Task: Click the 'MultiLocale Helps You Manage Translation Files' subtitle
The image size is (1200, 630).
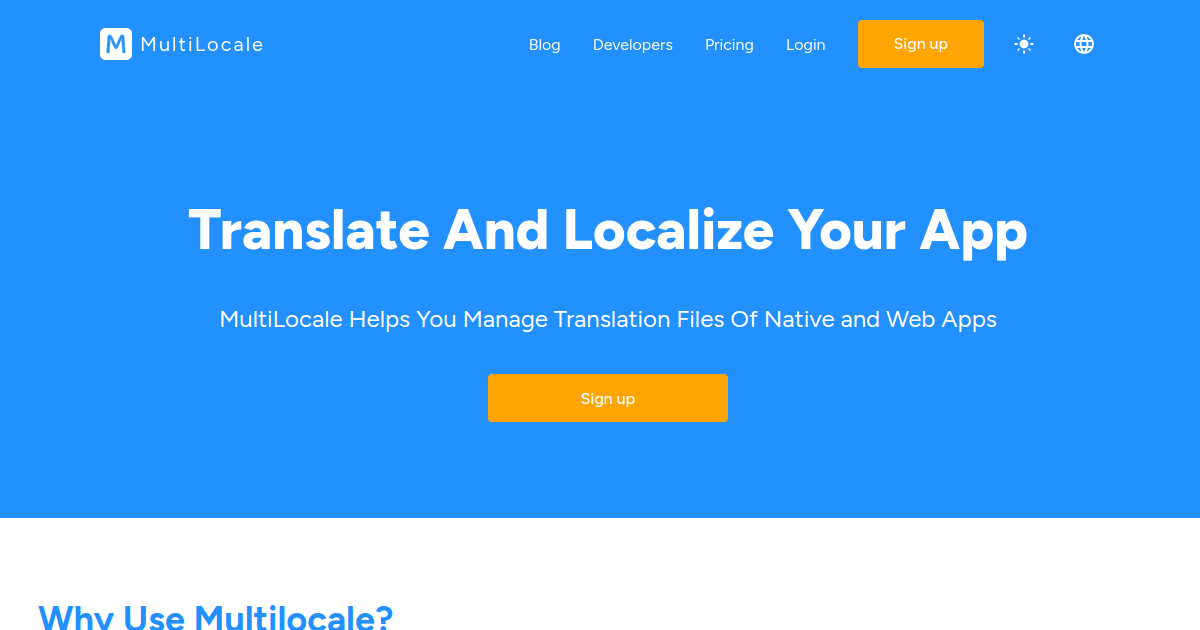Action: 608,320
